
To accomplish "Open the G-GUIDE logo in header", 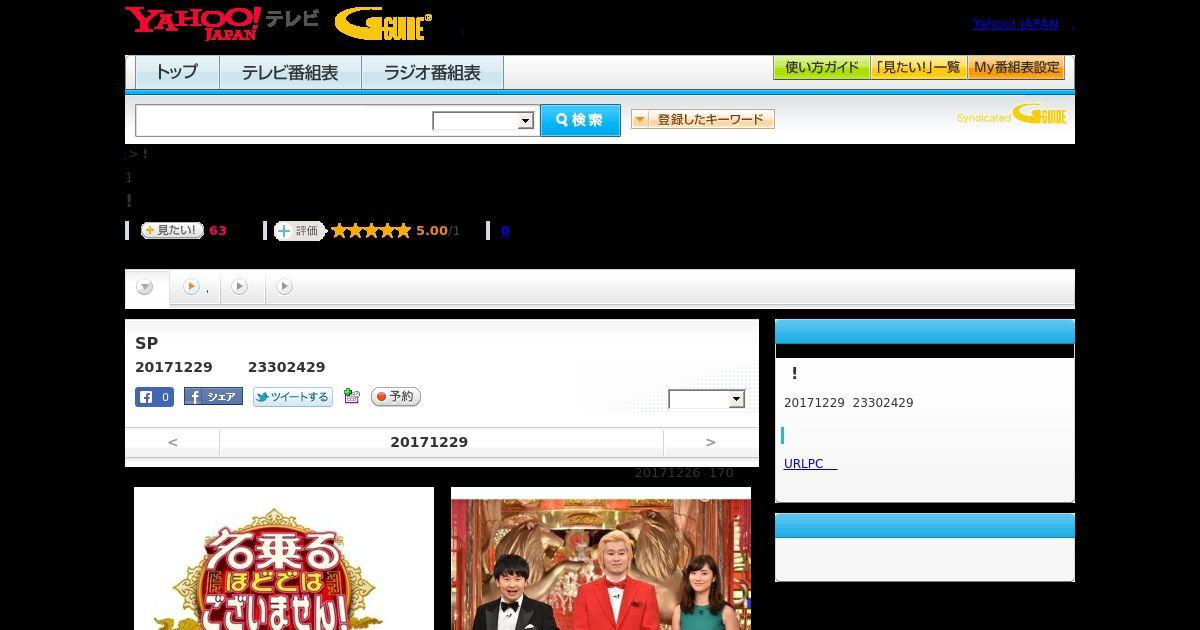I will coord(383,24).
